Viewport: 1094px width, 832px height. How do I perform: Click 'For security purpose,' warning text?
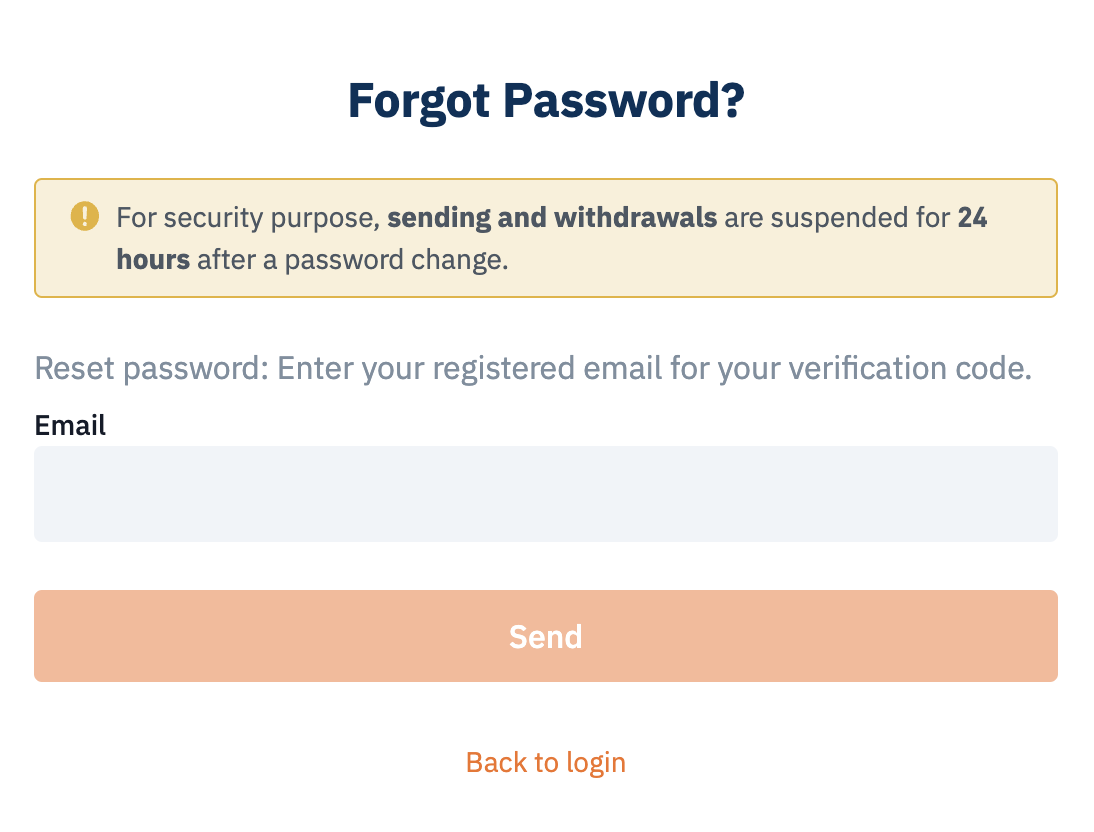click(x=248, y=218)
